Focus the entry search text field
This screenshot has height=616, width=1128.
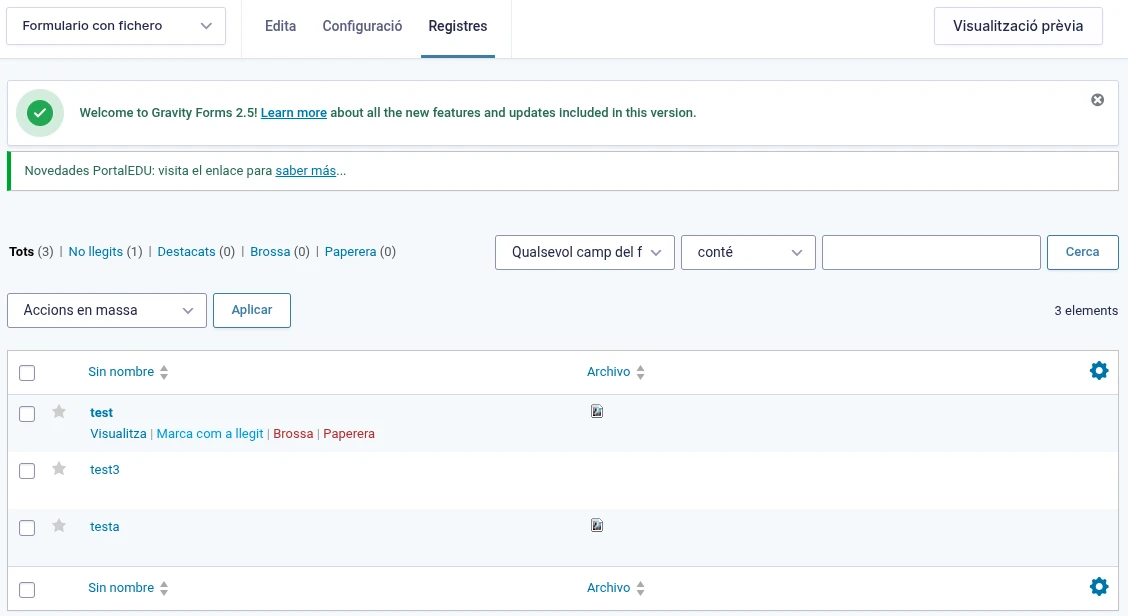pos(931,253)
